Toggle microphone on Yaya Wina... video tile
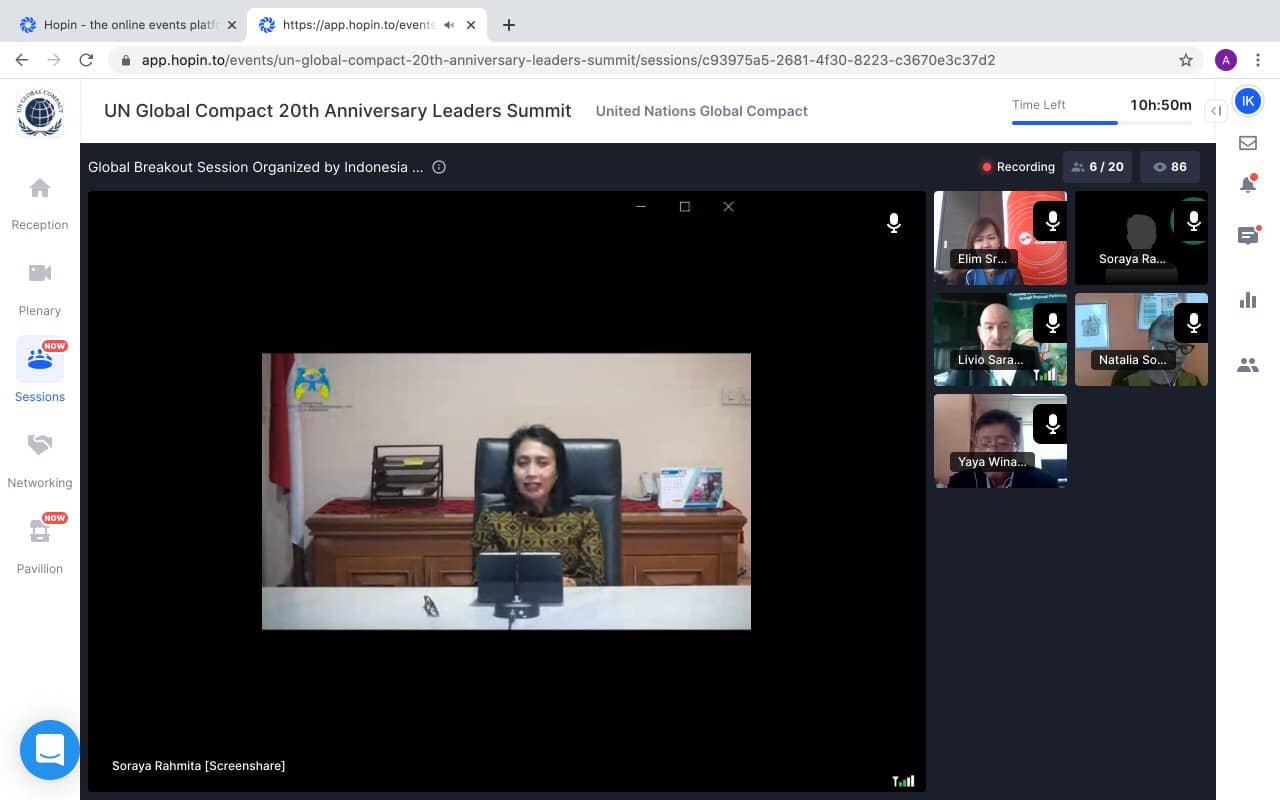Viewport: 1280px width, 800px height. pos(1051,424)
